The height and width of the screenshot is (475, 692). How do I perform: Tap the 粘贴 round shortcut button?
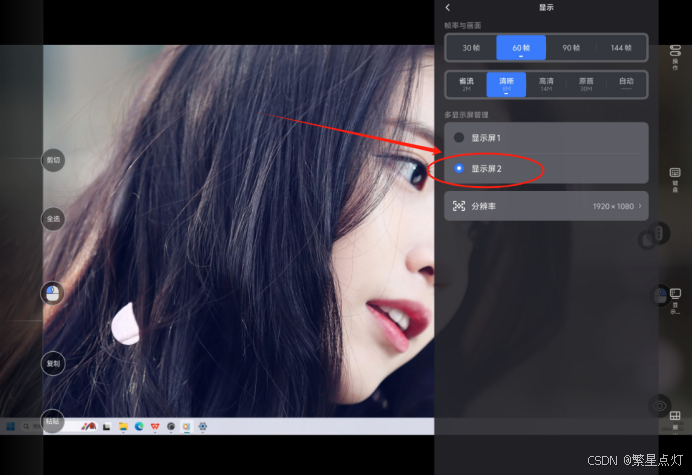pyautogui.click(x=53, y=421)
